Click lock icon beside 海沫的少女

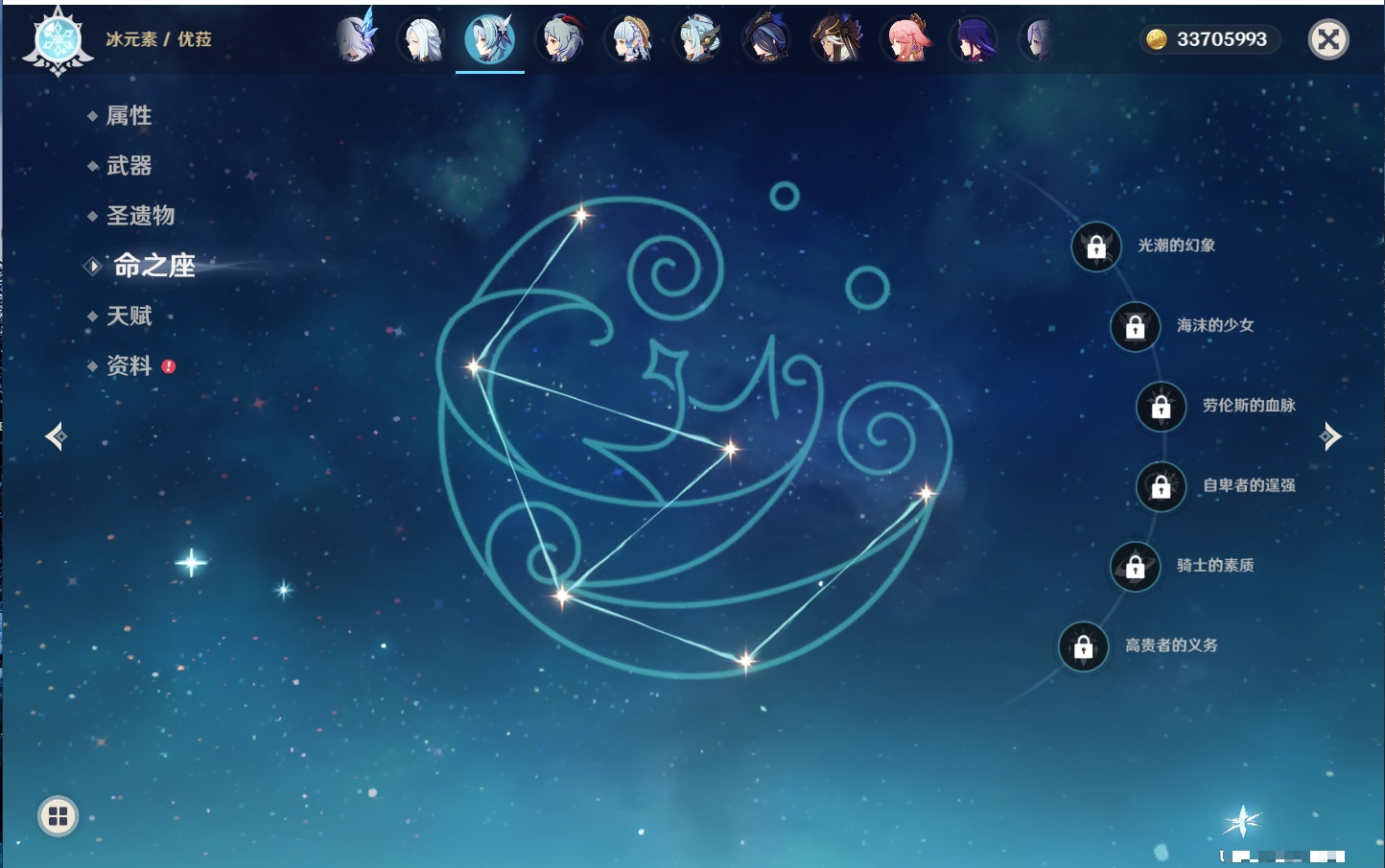[1136, 327]
